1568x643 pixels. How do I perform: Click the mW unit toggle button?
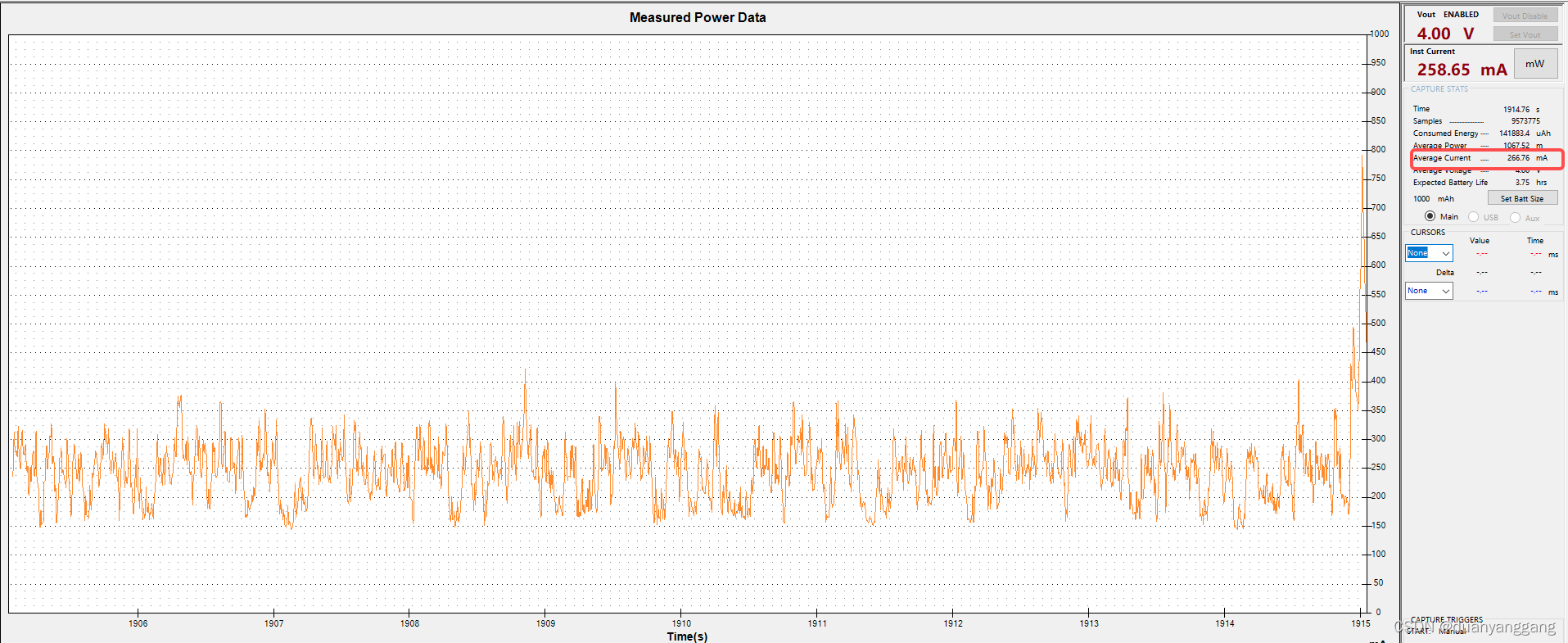[1535, 64]
